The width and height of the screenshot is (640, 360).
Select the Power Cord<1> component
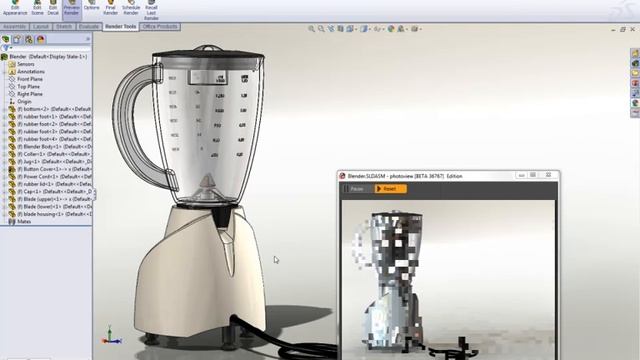50,176
